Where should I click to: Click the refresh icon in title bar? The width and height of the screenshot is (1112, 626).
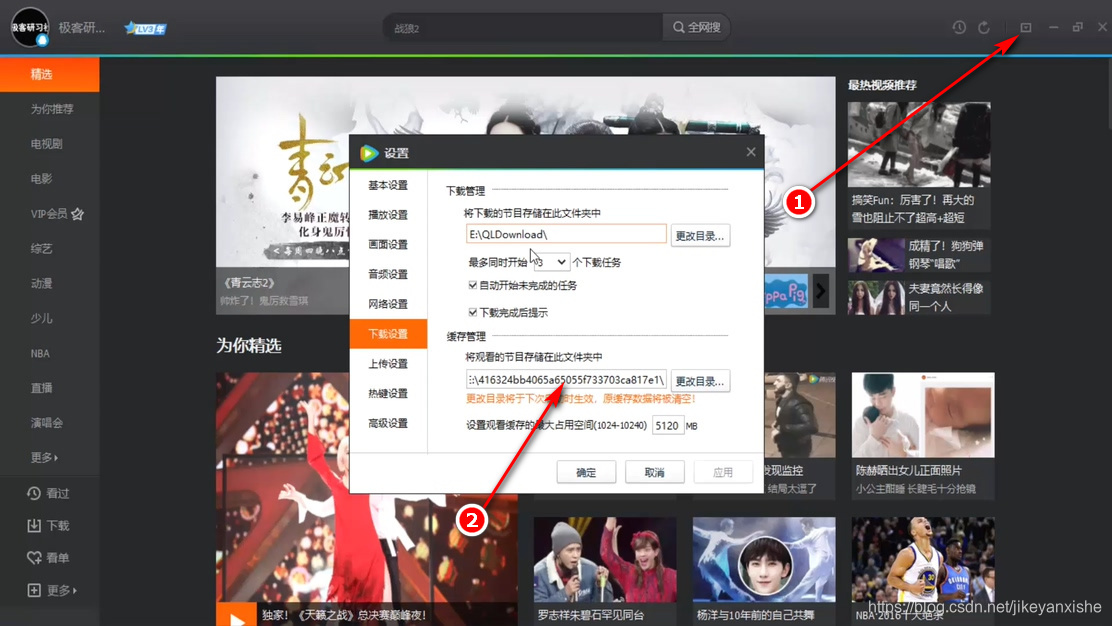[984, 28]
